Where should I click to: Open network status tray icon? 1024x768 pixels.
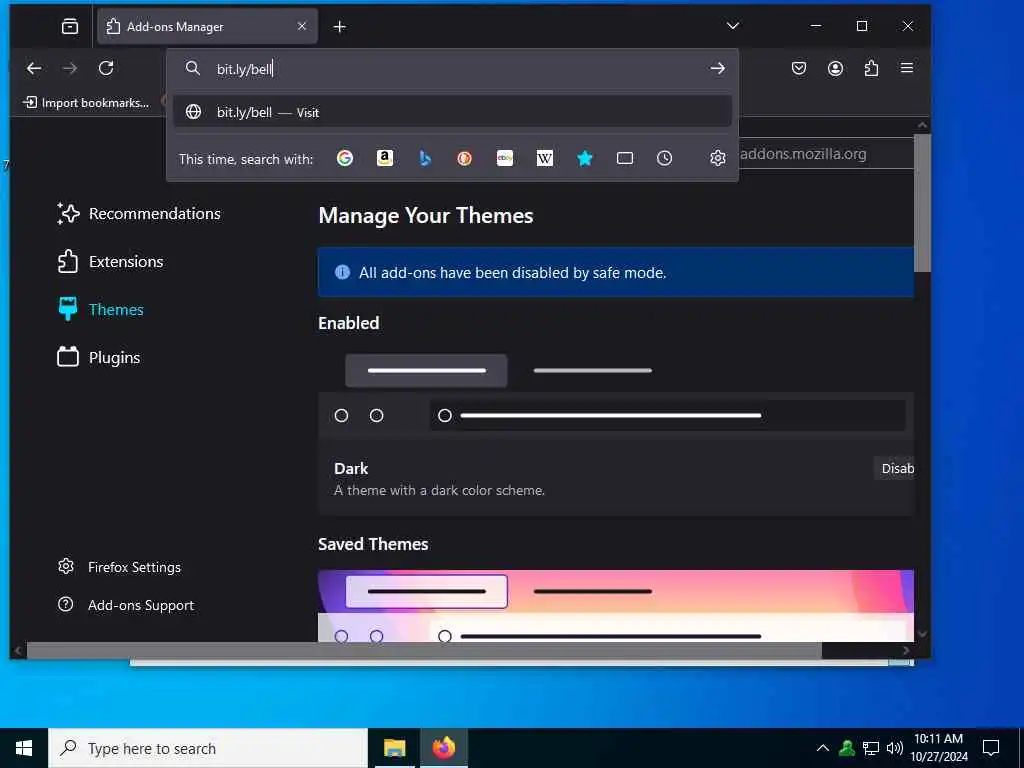[x=871, y=748]
